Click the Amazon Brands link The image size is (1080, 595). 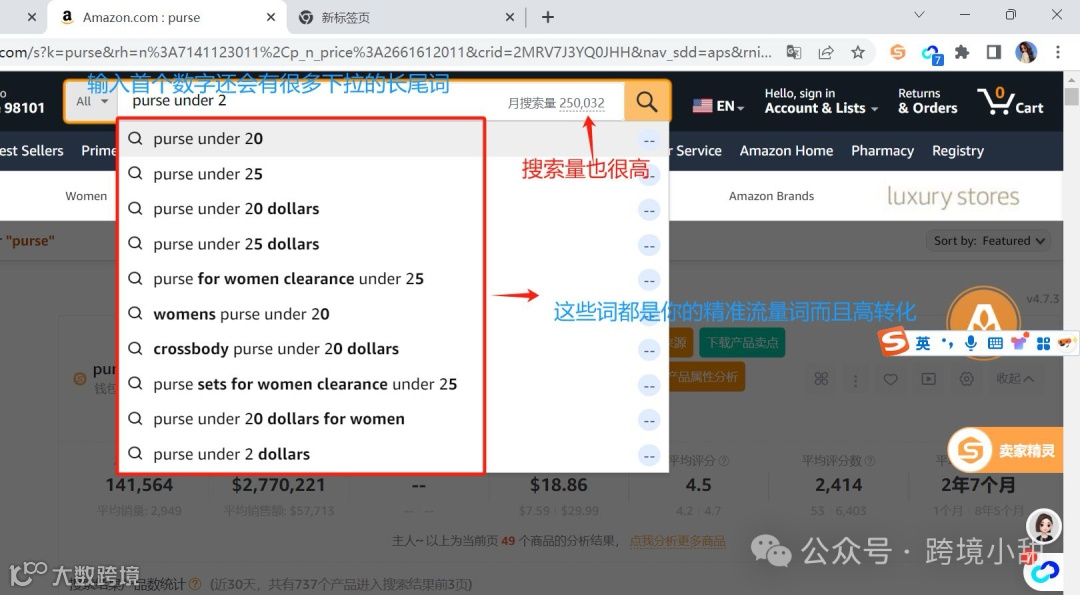(x=771, y=196)
